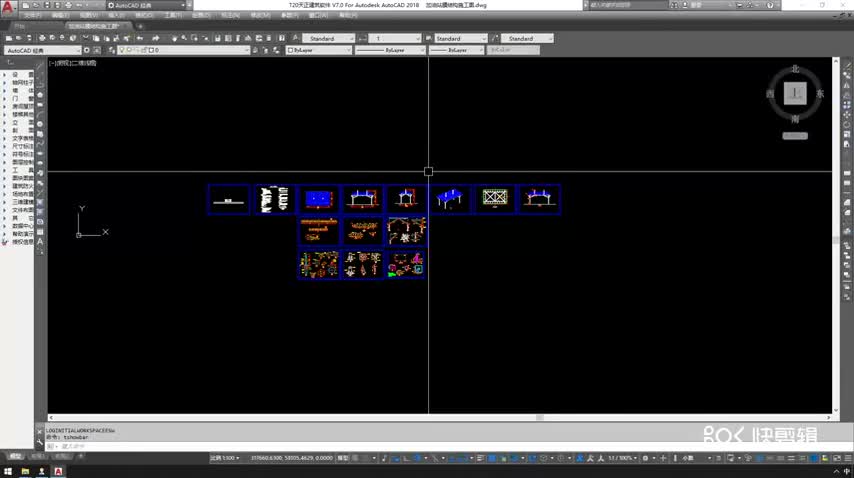Select the Hatch tool in Draw toolbar
854x478 pixels.
pos(40,202)
